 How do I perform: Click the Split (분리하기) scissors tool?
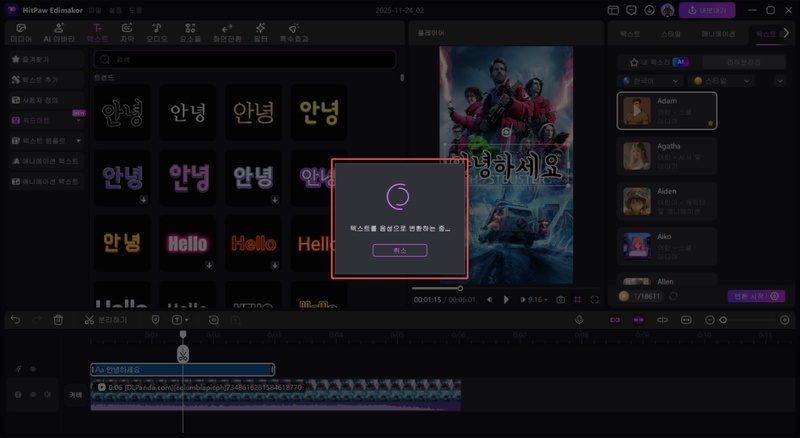point(106,320)
